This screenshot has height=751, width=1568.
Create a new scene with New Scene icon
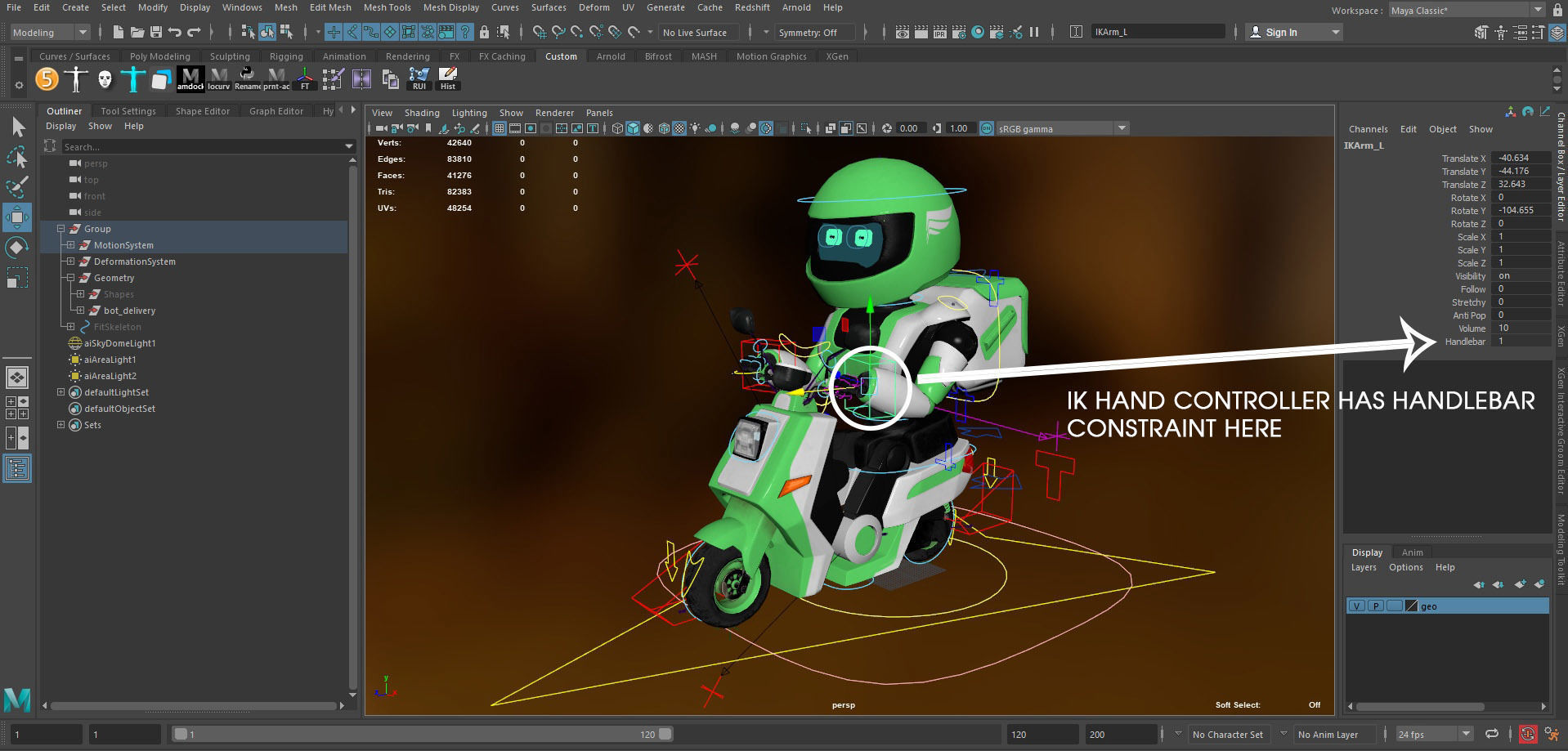[118, 32]
